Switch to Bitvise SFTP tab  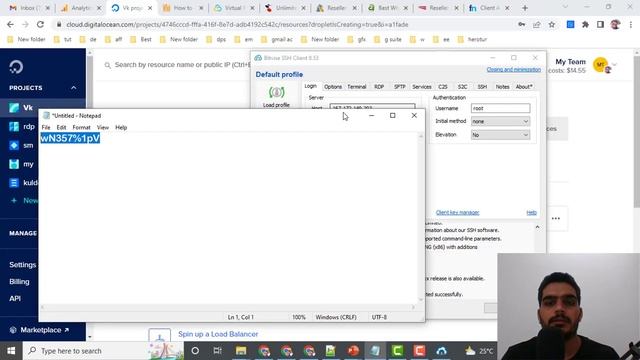[x=400, y=87]
